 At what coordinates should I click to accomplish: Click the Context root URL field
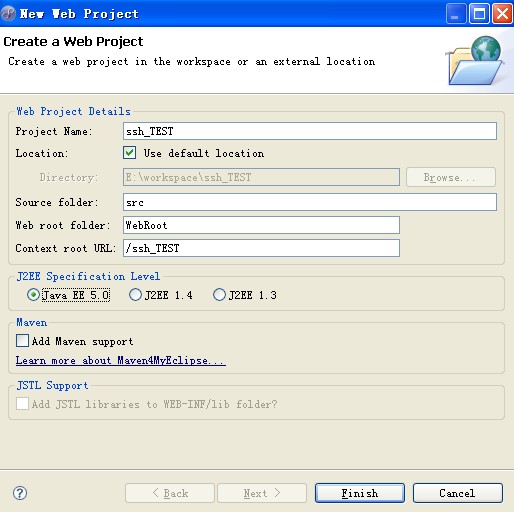[261, 248]
